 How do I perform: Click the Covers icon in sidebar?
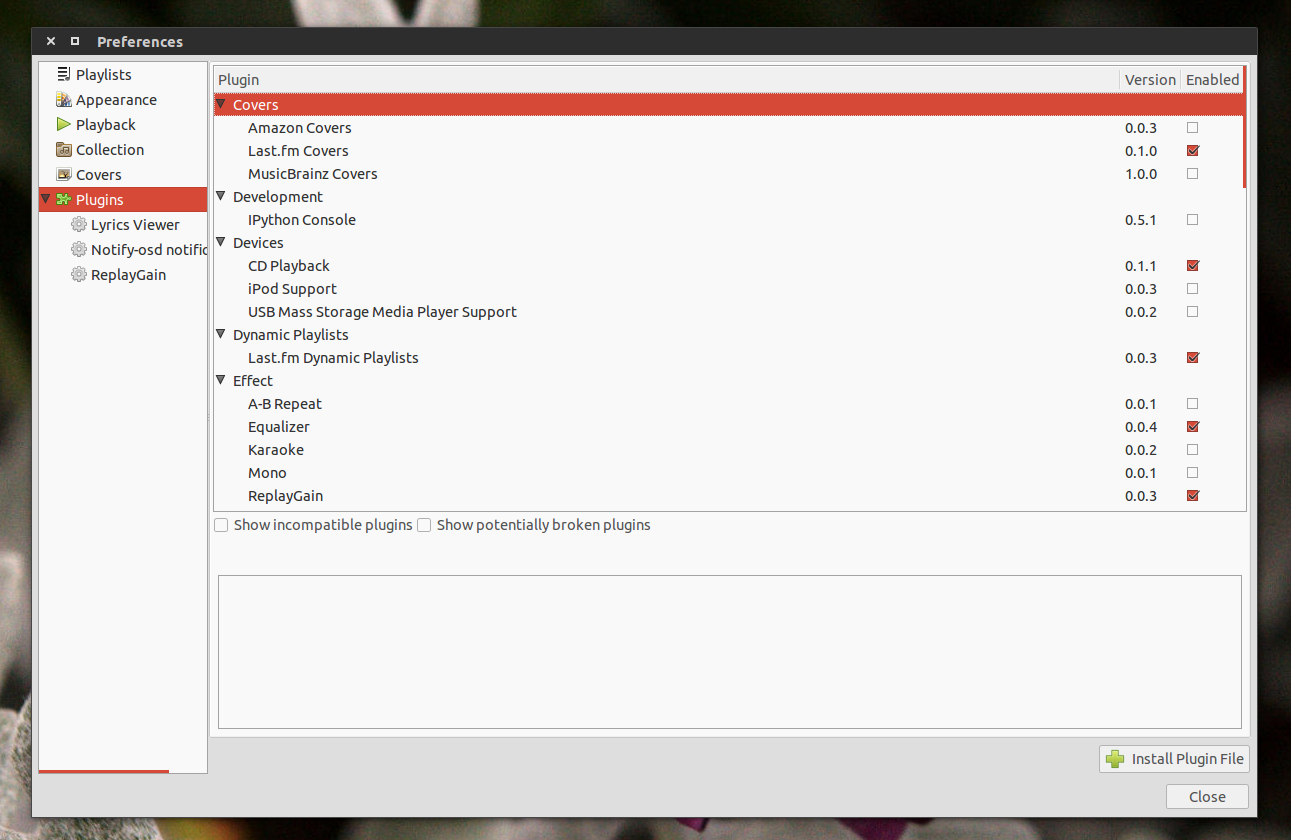pos(64,174)
